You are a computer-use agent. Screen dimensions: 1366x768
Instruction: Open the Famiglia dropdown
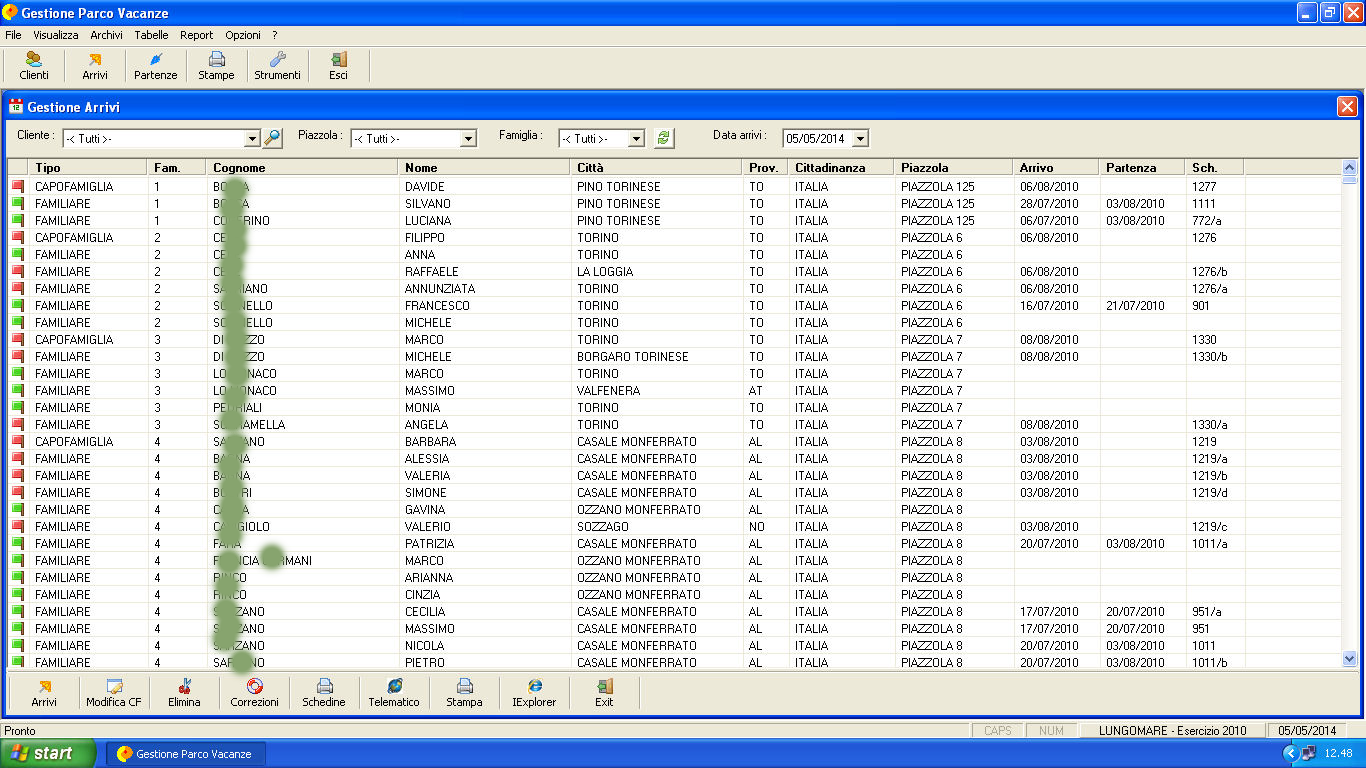pos(636,139)
